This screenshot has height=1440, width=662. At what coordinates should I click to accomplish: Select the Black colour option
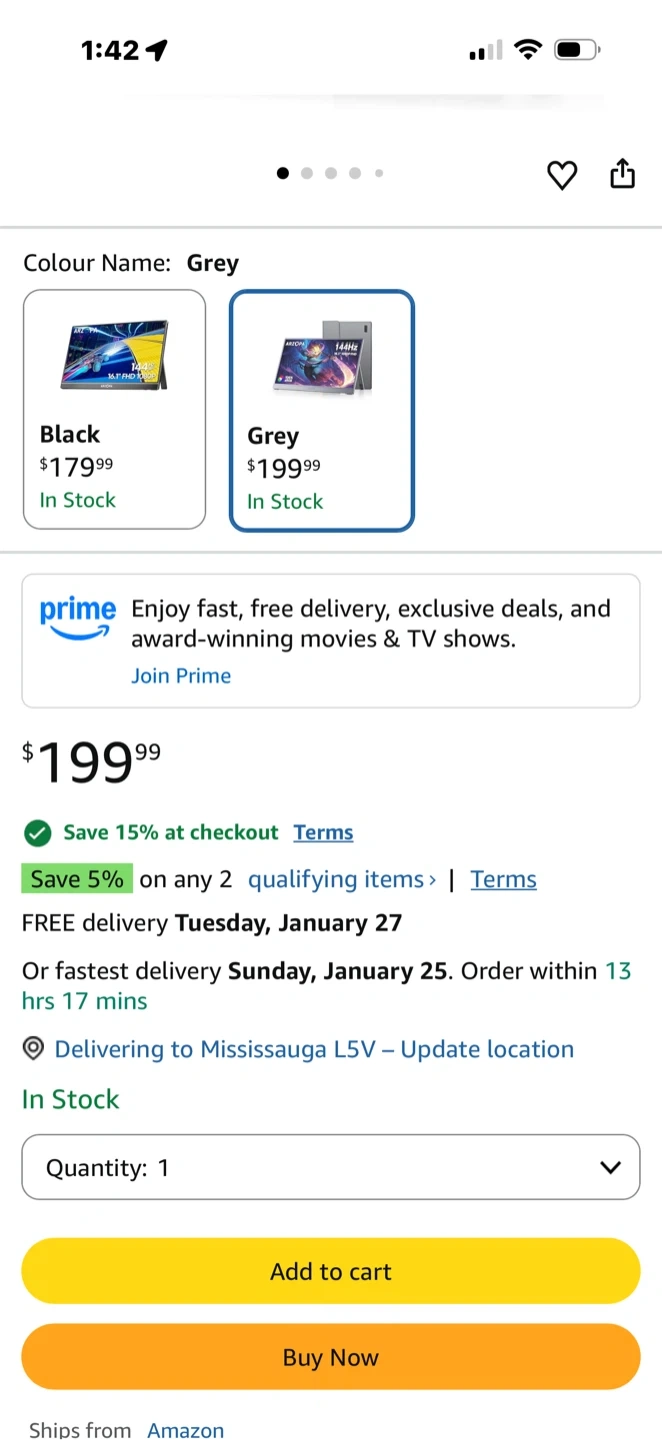pyautogui.click(x=114, y=409)
